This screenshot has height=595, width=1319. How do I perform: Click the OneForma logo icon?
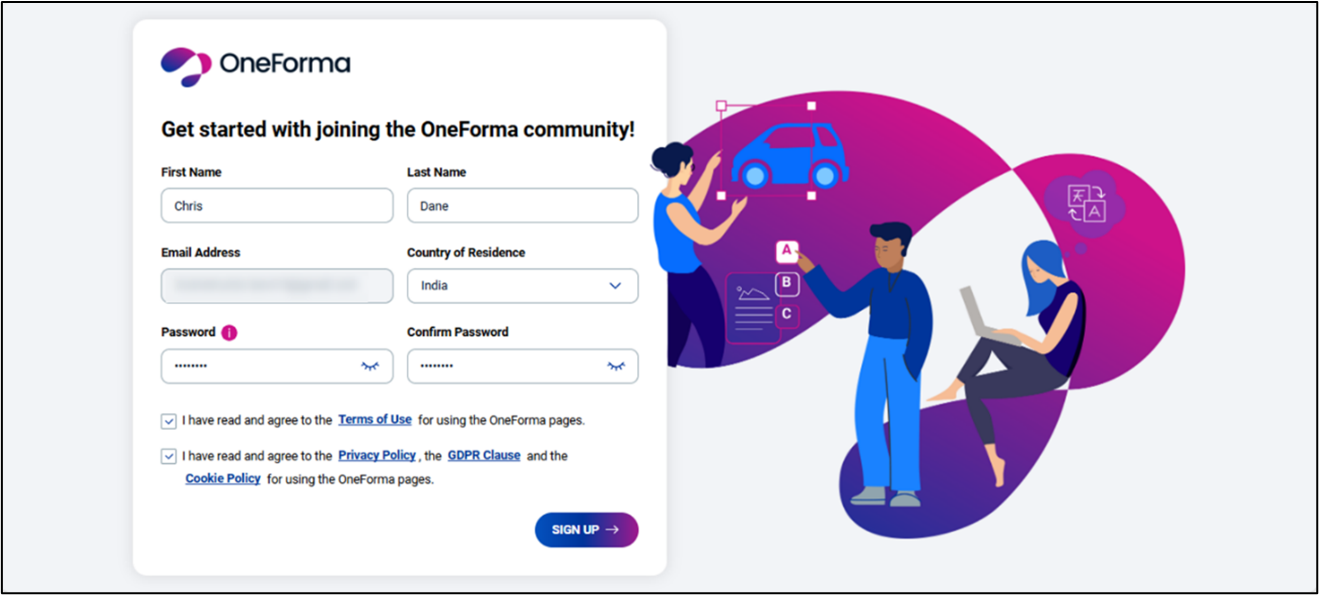[186, 66]
